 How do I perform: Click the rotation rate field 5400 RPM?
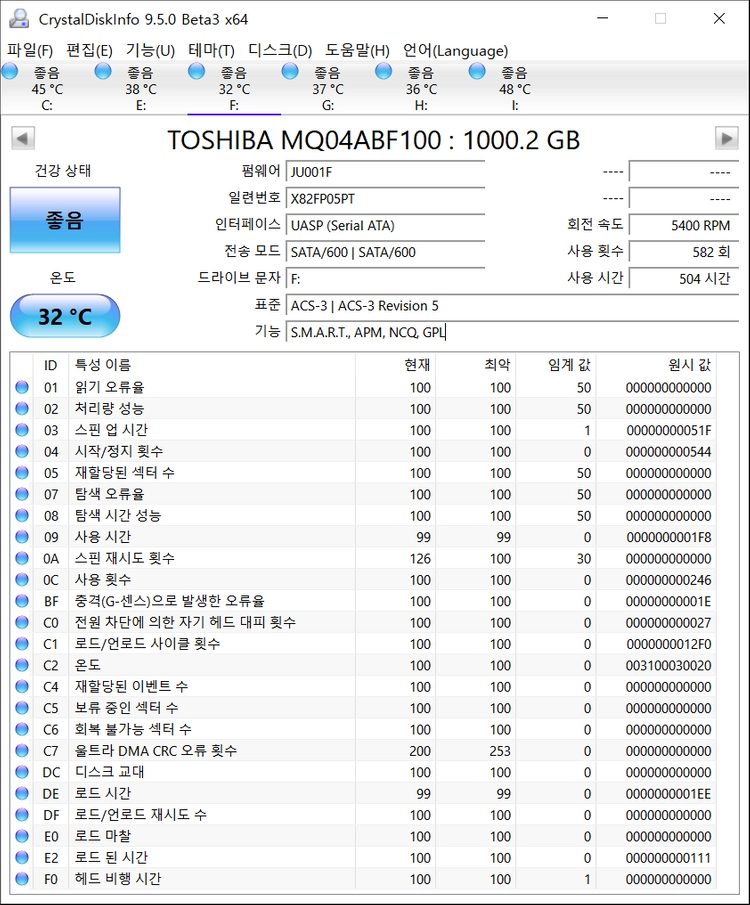coord(684,225)
